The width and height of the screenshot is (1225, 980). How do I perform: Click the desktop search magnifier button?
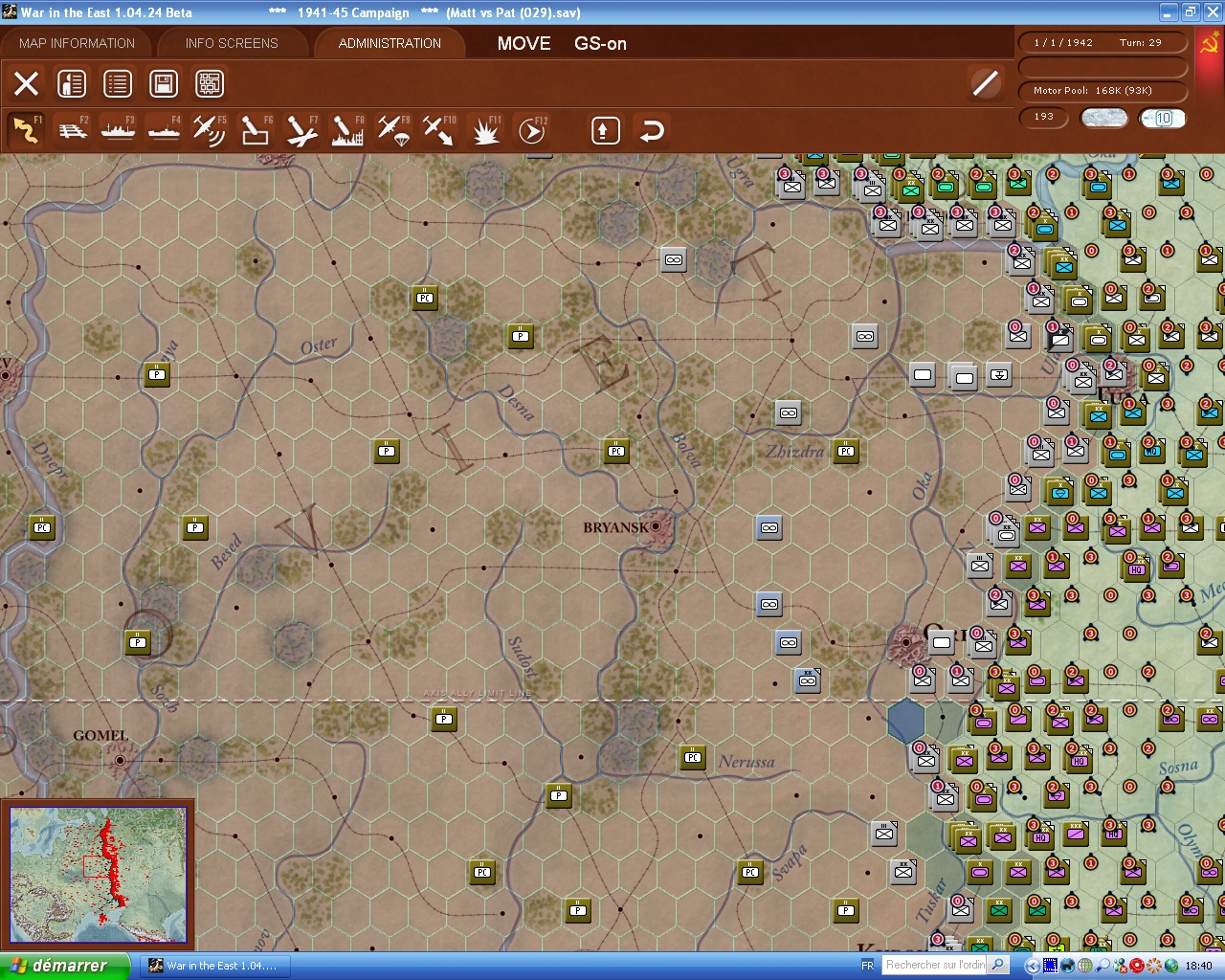click(997, 965)
